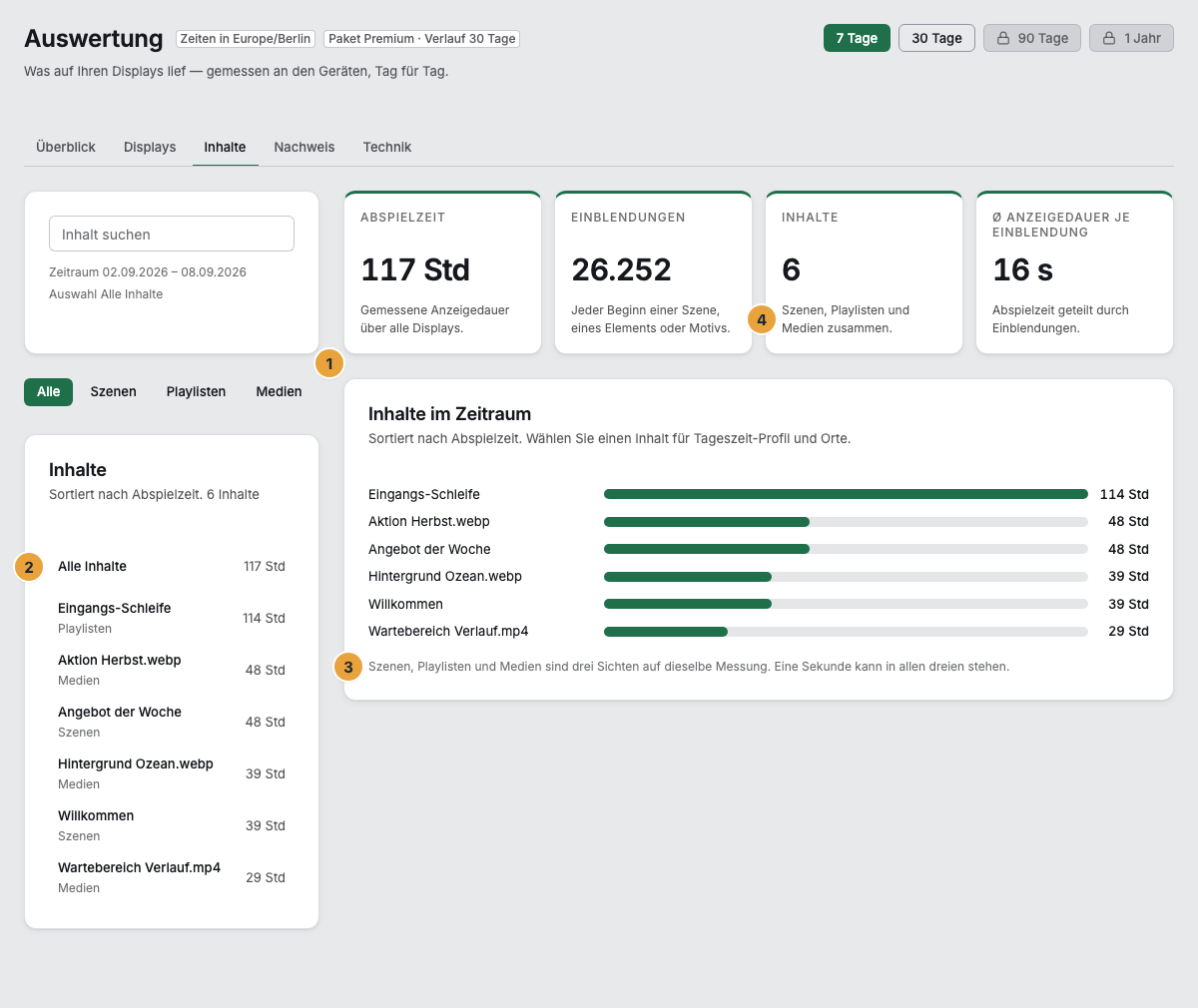
Task: Select the 7 Tage time range
Action: 857,38
